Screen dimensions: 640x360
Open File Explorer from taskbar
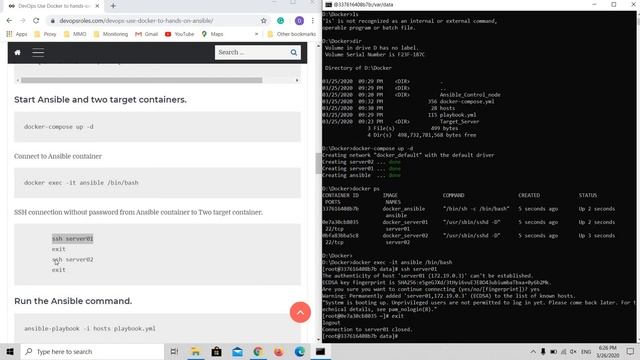pos(196,351)
